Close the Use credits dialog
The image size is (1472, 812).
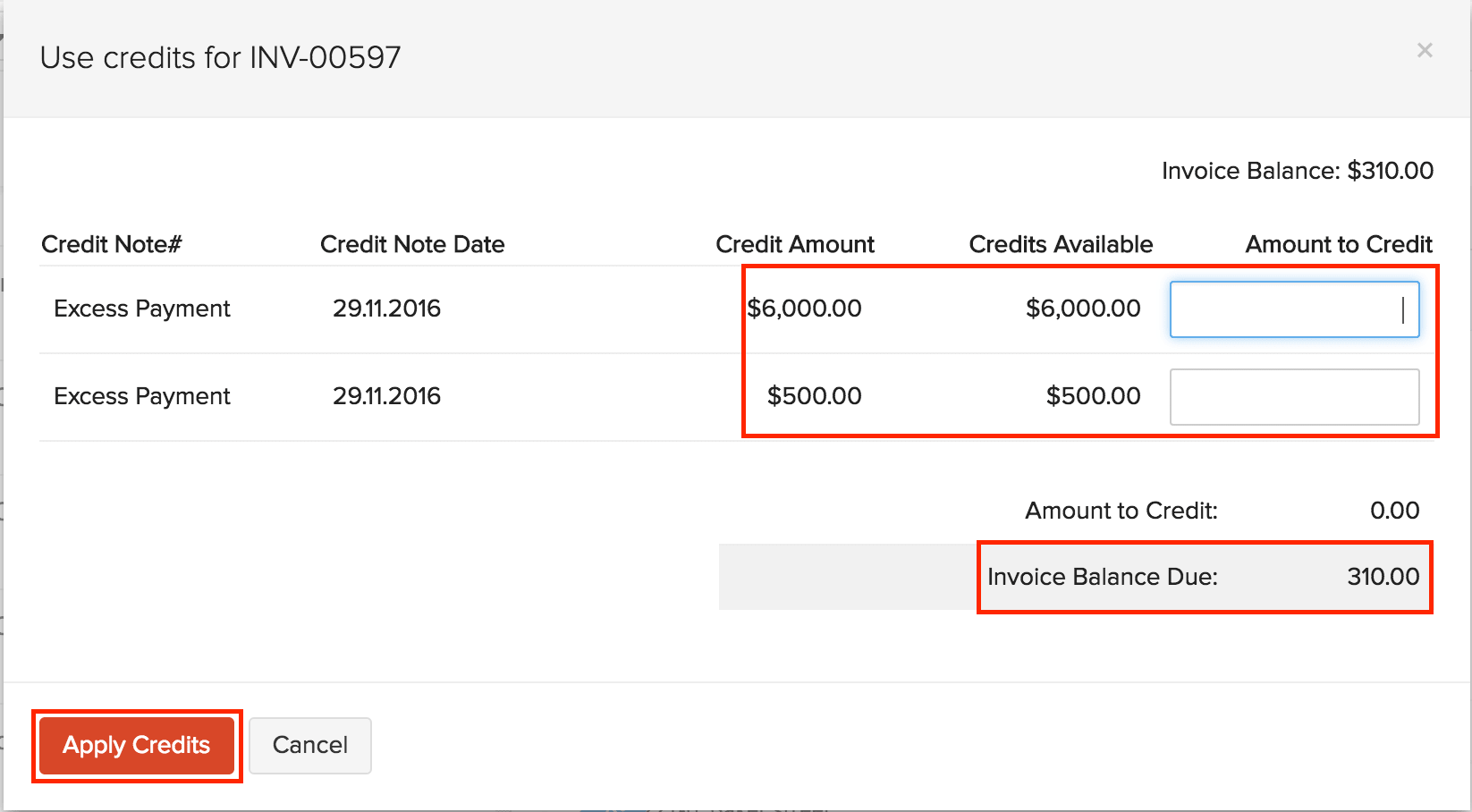(x=1424, y=50)
